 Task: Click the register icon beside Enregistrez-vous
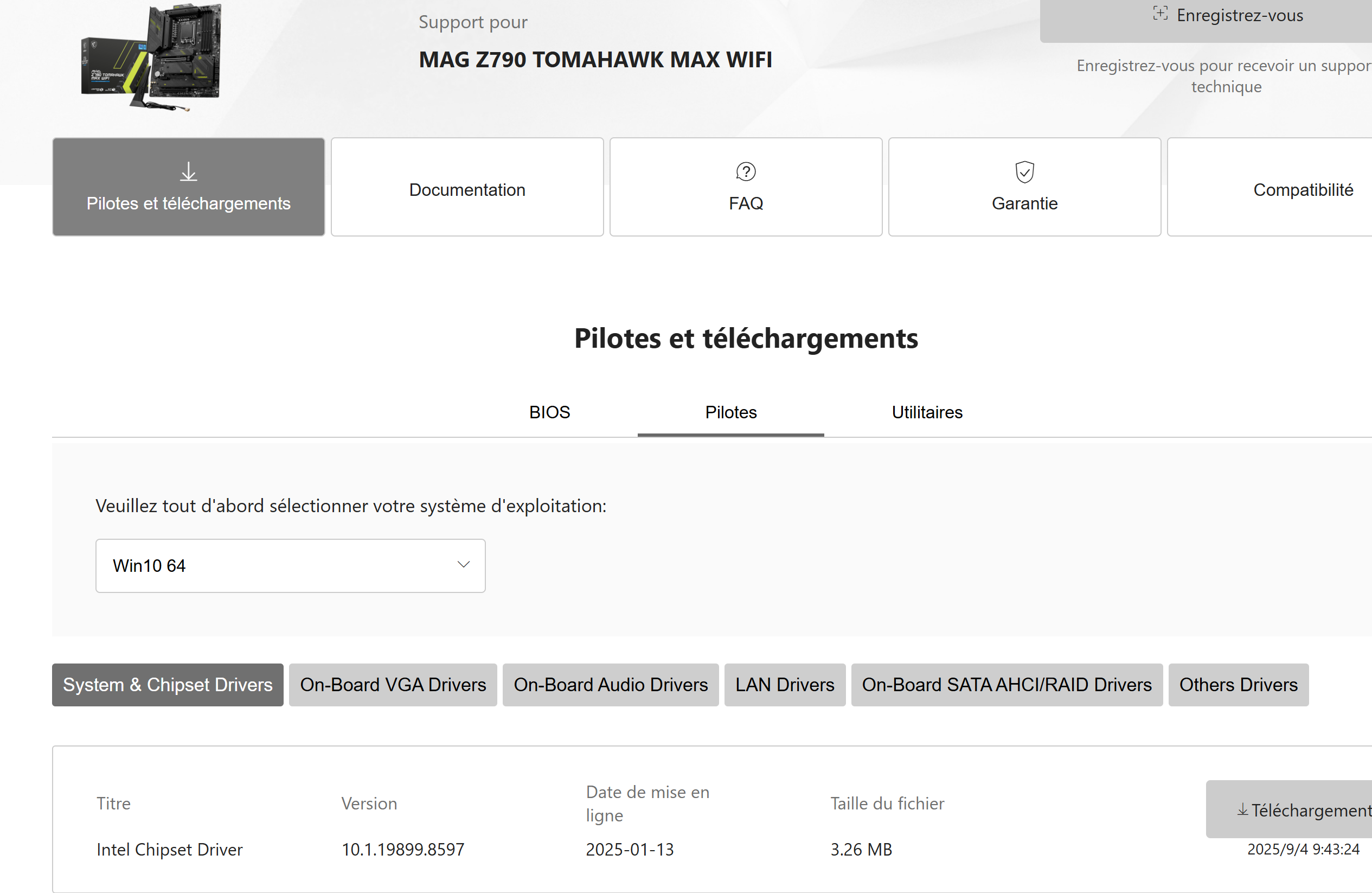tap(1160, 13)
